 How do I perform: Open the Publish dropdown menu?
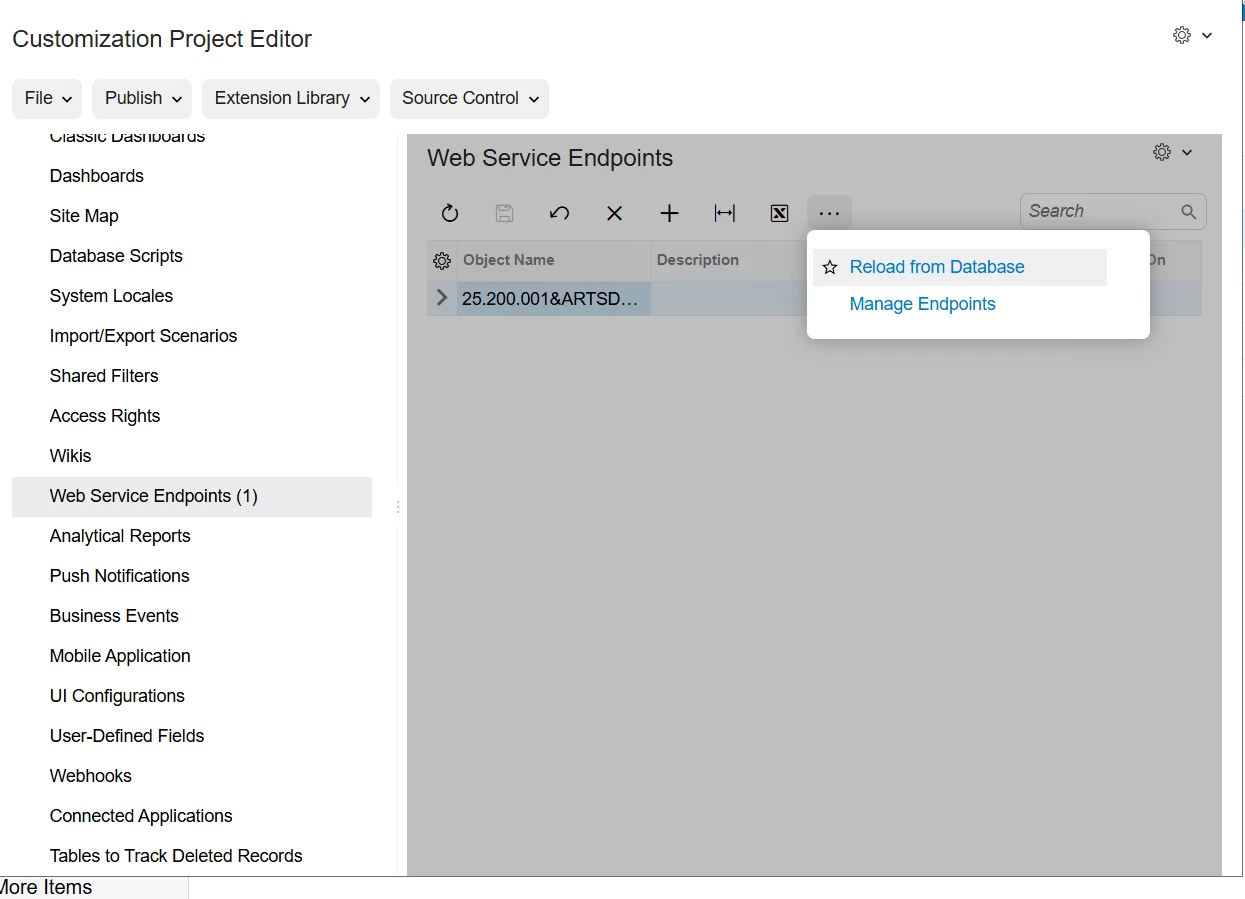pos(142,98)
